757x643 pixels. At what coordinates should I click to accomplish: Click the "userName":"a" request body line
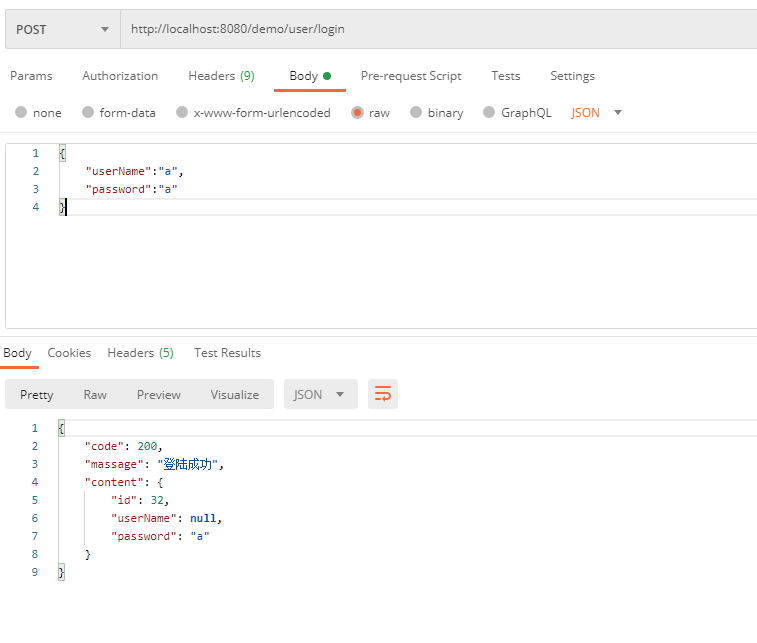click(134, 171)
